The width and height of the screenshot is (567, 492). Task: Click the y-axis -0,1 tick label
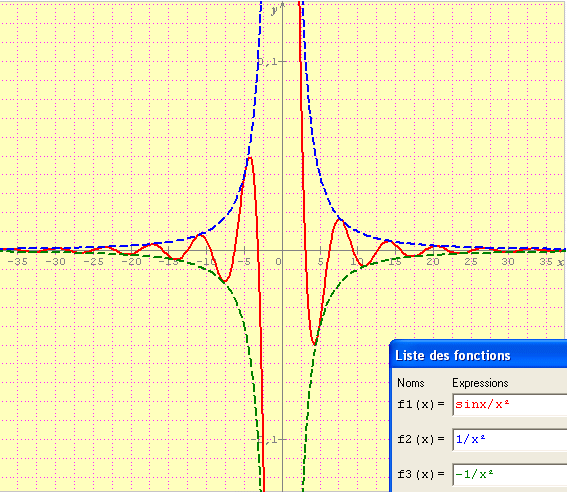(265, 440)
